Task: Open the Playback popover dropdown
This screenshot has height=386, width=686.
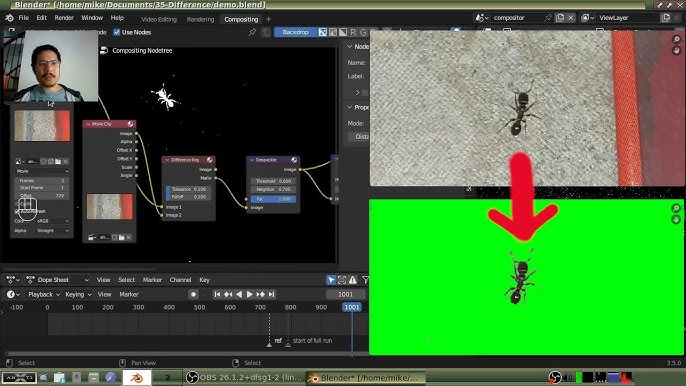Action: 44,295
